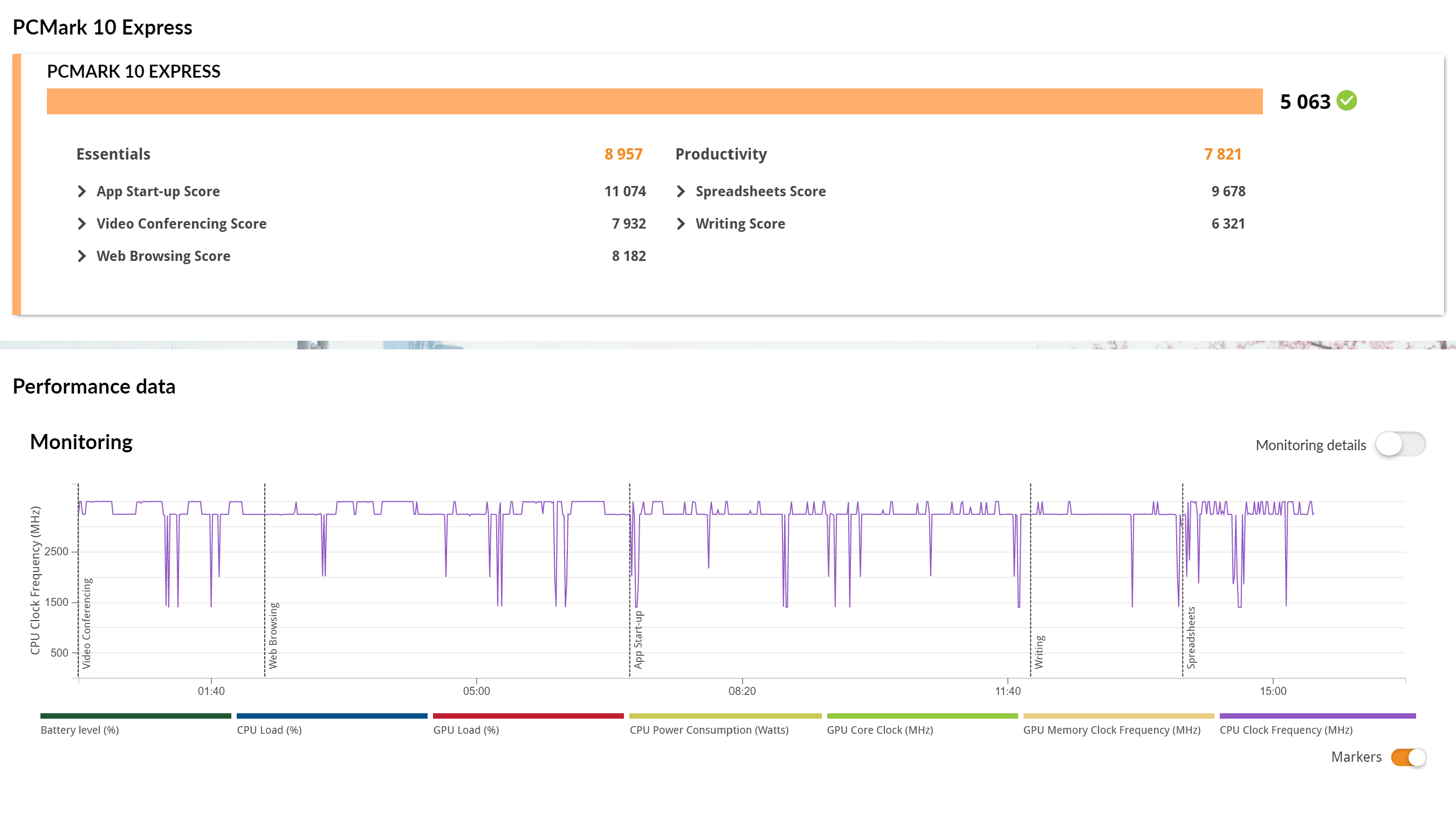1456x813 pixels.
Task: Click the 500 y-axis tick label
Action: tap(59, 652)
